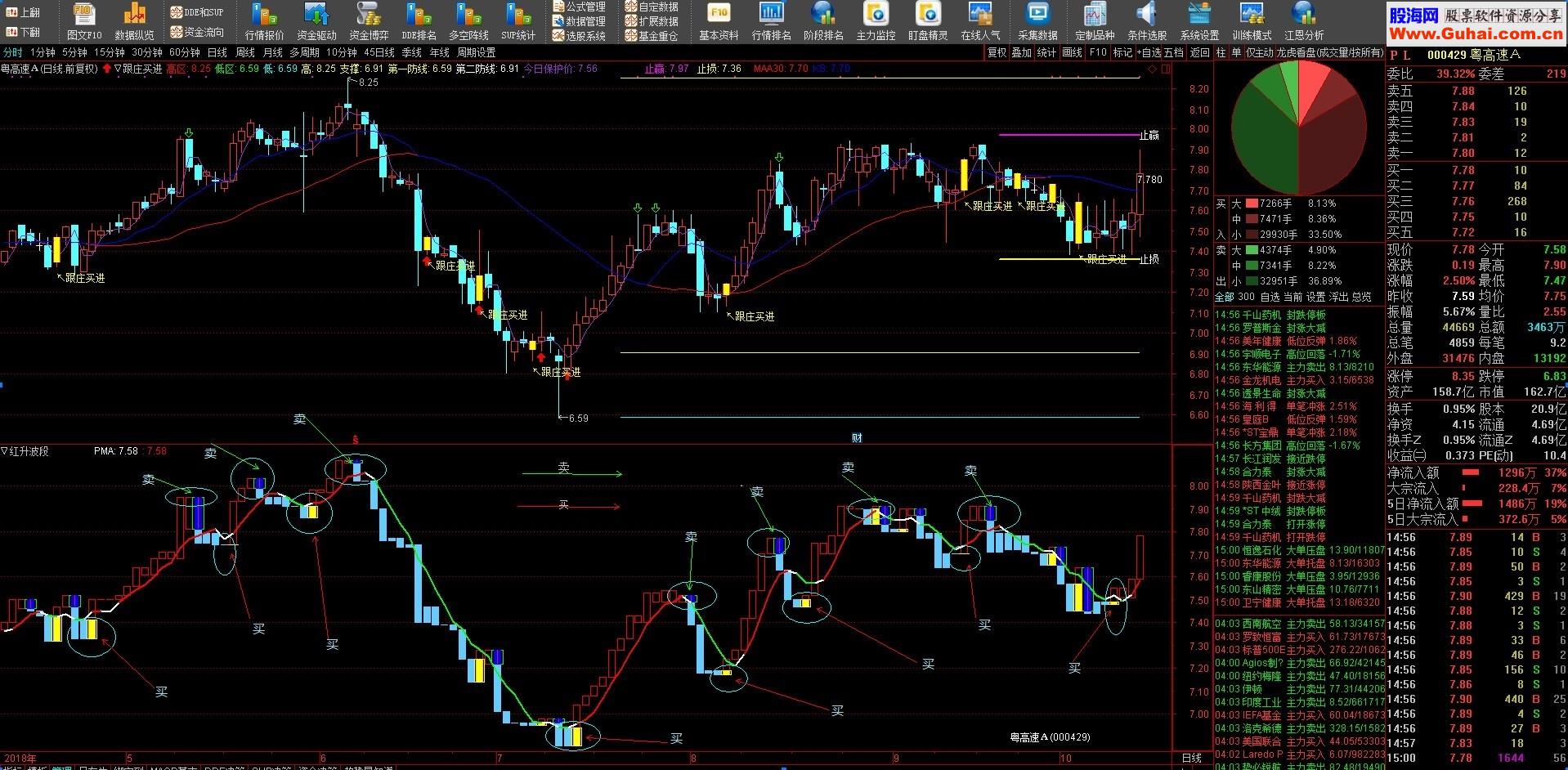Click 卖一 ask price 7.80
The width and height of the screenshot is (1568, 770).
point(1463,153)
